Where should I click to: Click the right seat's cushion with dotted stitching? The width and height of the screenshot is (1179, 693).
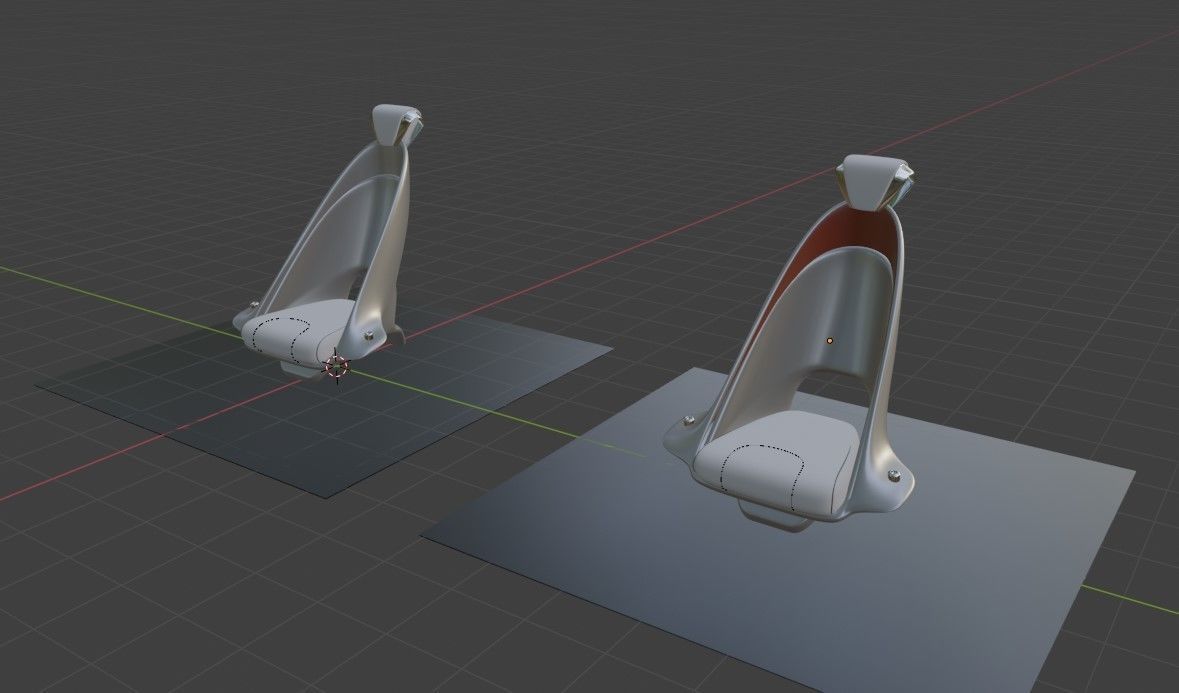point(774,466)
